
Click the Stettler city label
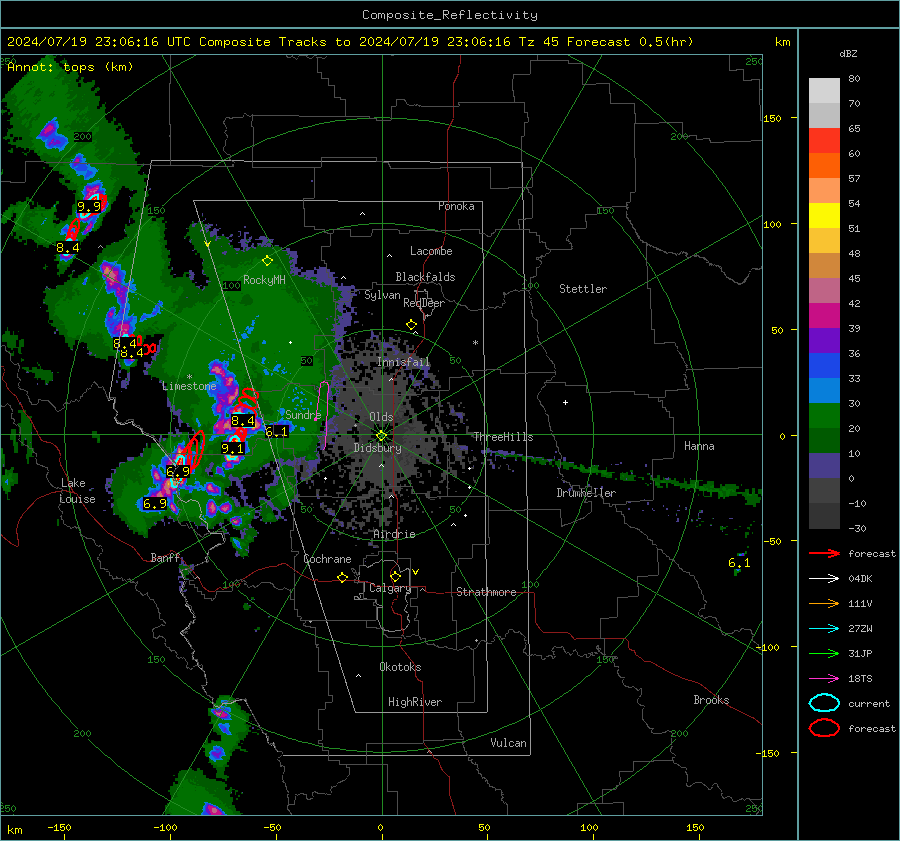pyautogui.click(x=583, y=289)
